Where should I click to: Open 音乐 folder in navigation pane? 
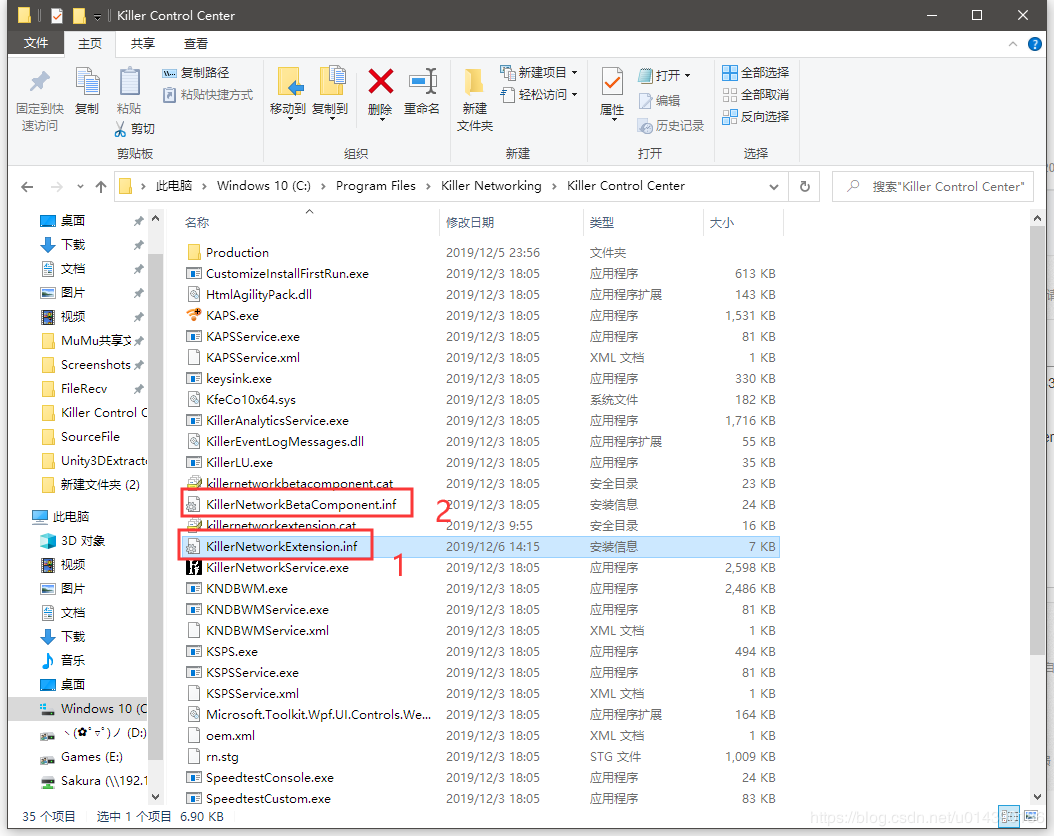click(x=73, y=661)
